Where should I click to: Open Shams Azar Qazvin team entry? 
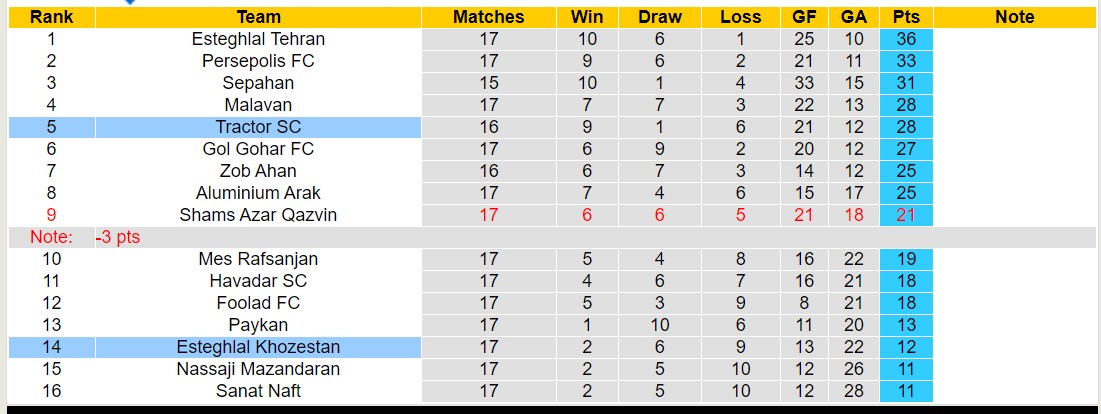[x=258, y=215]
